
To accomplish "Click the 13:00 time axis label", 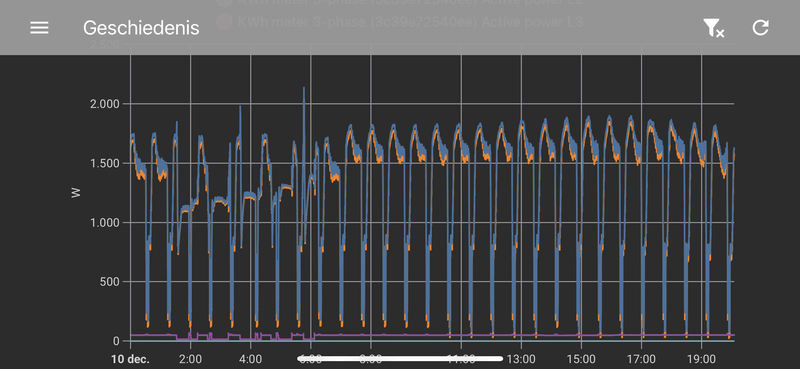I will pos(521,359).
